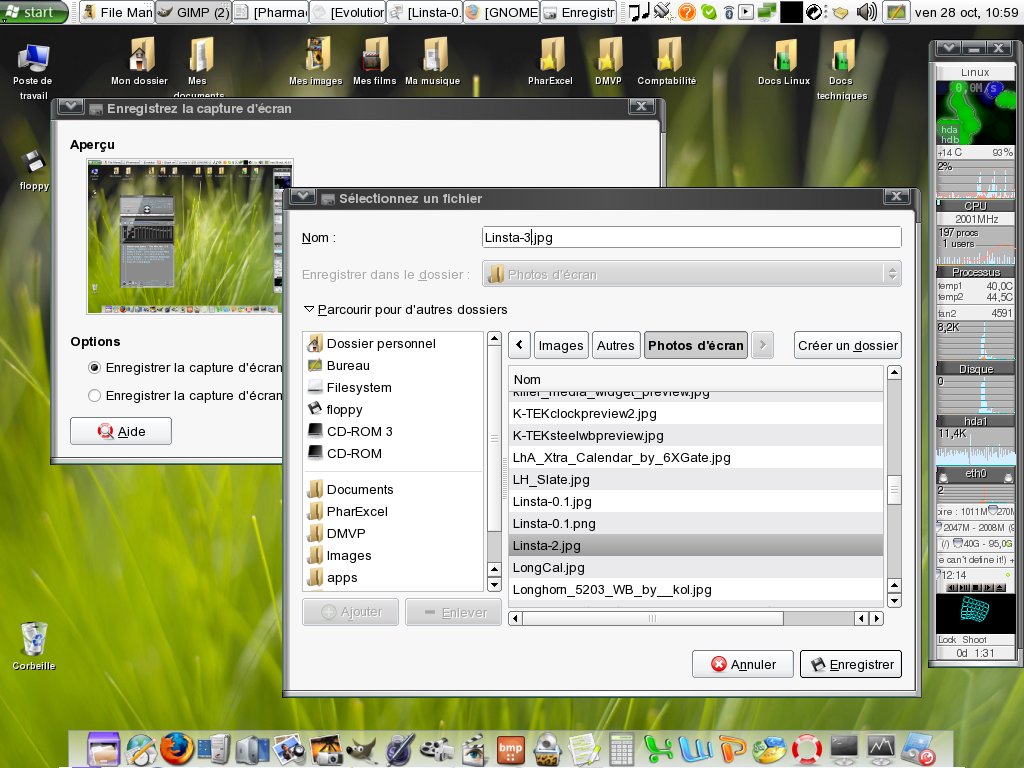This screenshot has height=768, width=1024.
Task: Click the path bar right arrow button
Action: pyautogui.click(x=762, y=345)
